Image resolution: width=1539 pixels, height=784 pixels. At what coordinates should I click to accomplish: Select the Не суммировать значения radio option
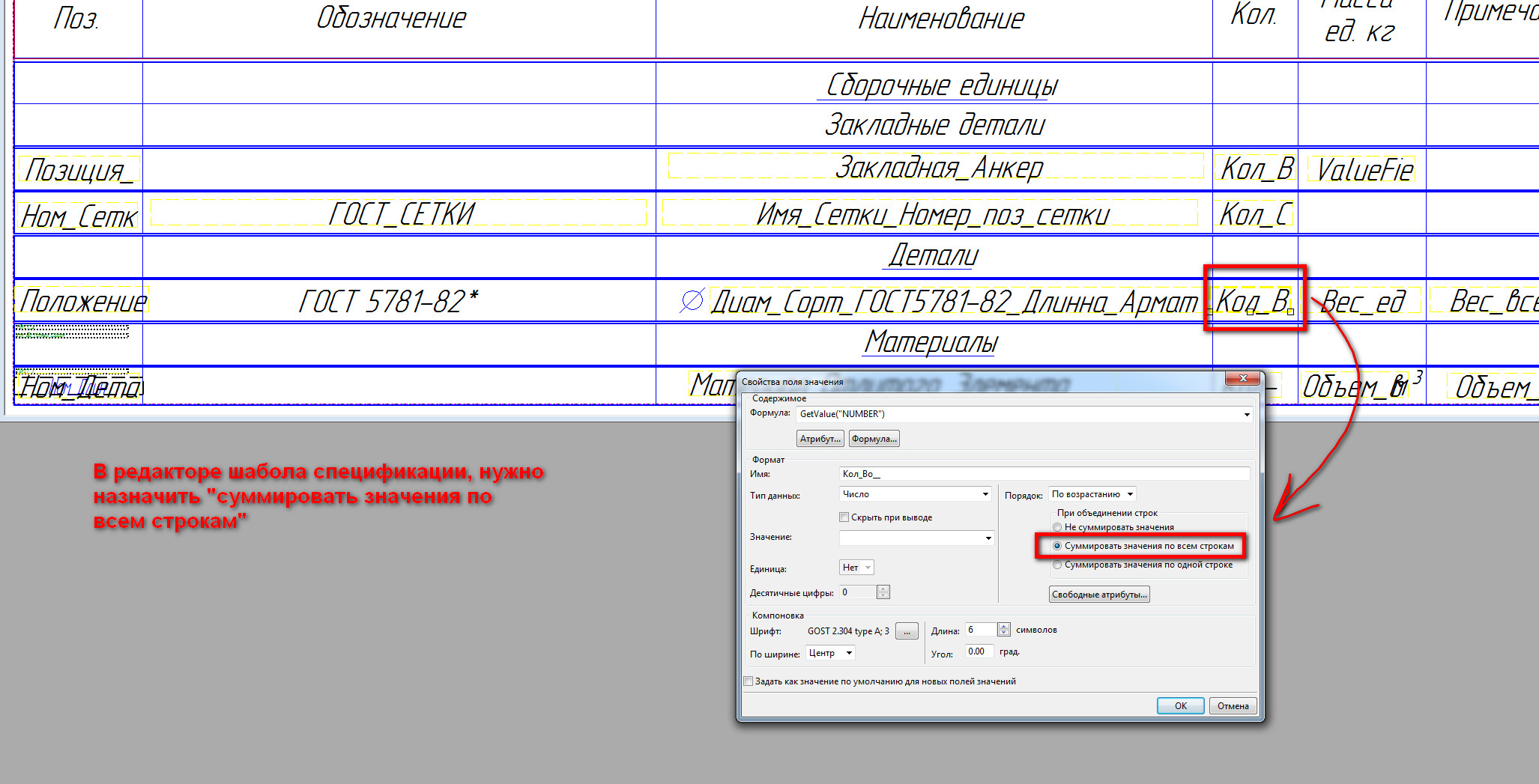[1057, 527]
